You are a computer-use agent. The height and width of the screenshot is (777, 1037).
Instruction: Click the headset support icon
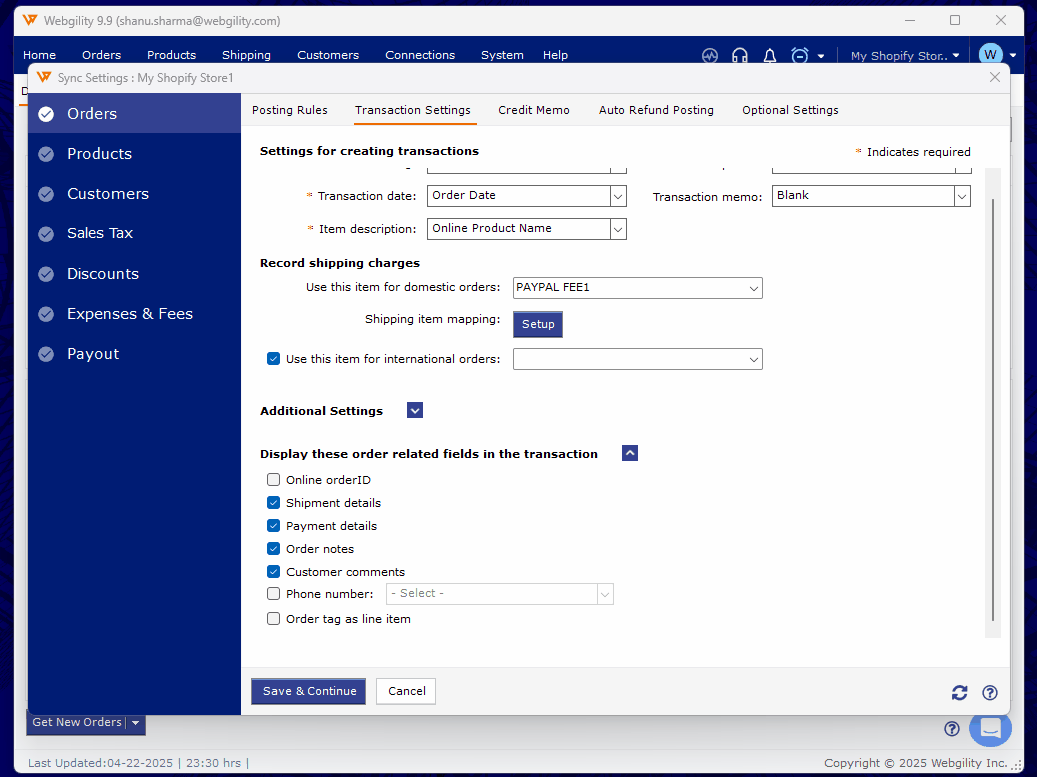click(740, 56)
